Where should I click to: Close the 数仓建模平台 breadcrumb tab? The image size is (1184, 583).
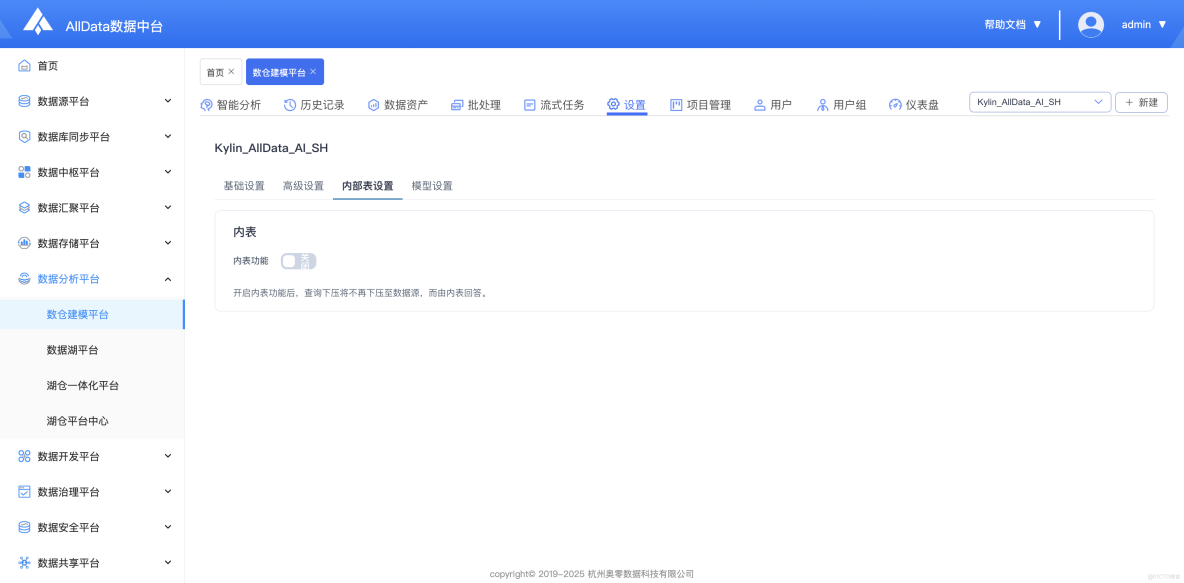pos(312,71)
